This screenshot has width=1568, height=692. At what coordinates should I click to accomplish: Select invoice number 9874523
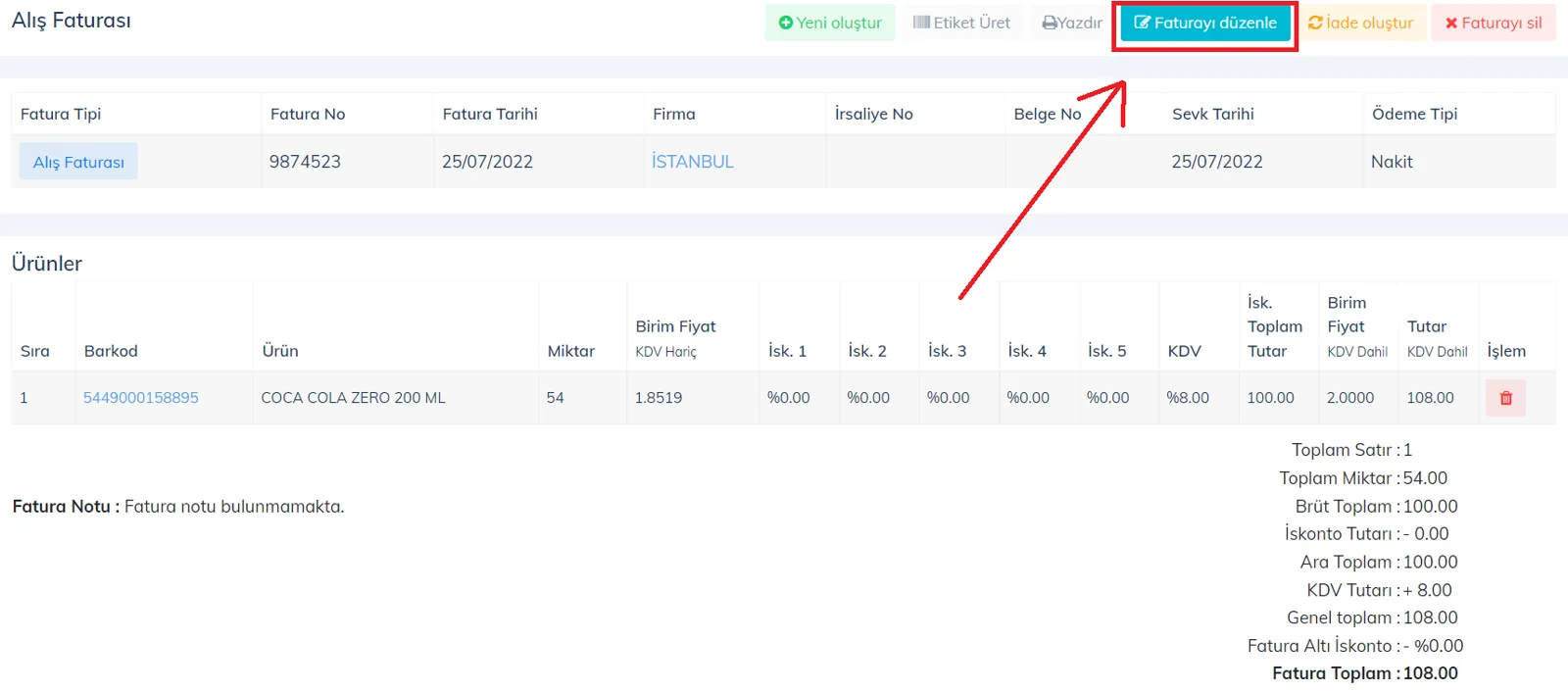point(305,162)
